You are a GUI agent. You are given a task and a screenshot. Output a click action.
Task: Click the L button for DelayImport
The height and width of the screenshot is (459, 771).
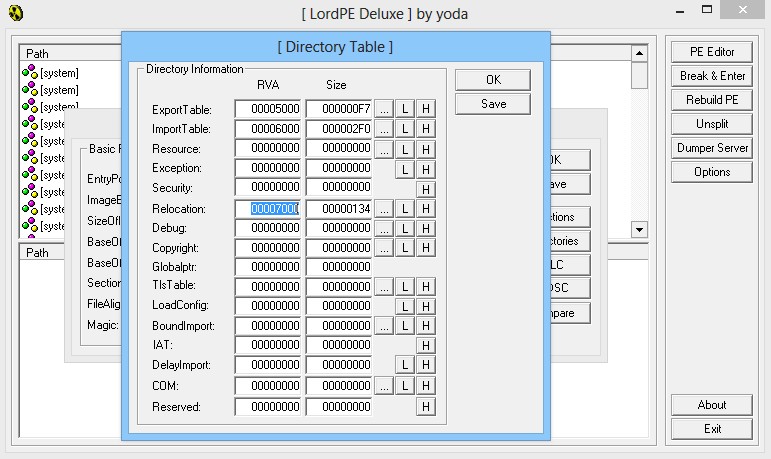[x=405, y=365]
